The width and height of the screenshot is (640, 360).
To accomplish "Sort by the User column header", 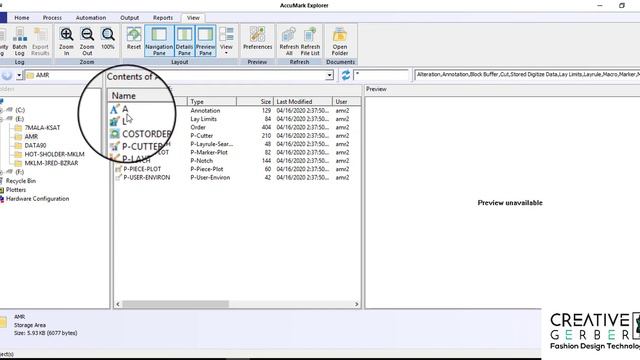I will (347, 101).
